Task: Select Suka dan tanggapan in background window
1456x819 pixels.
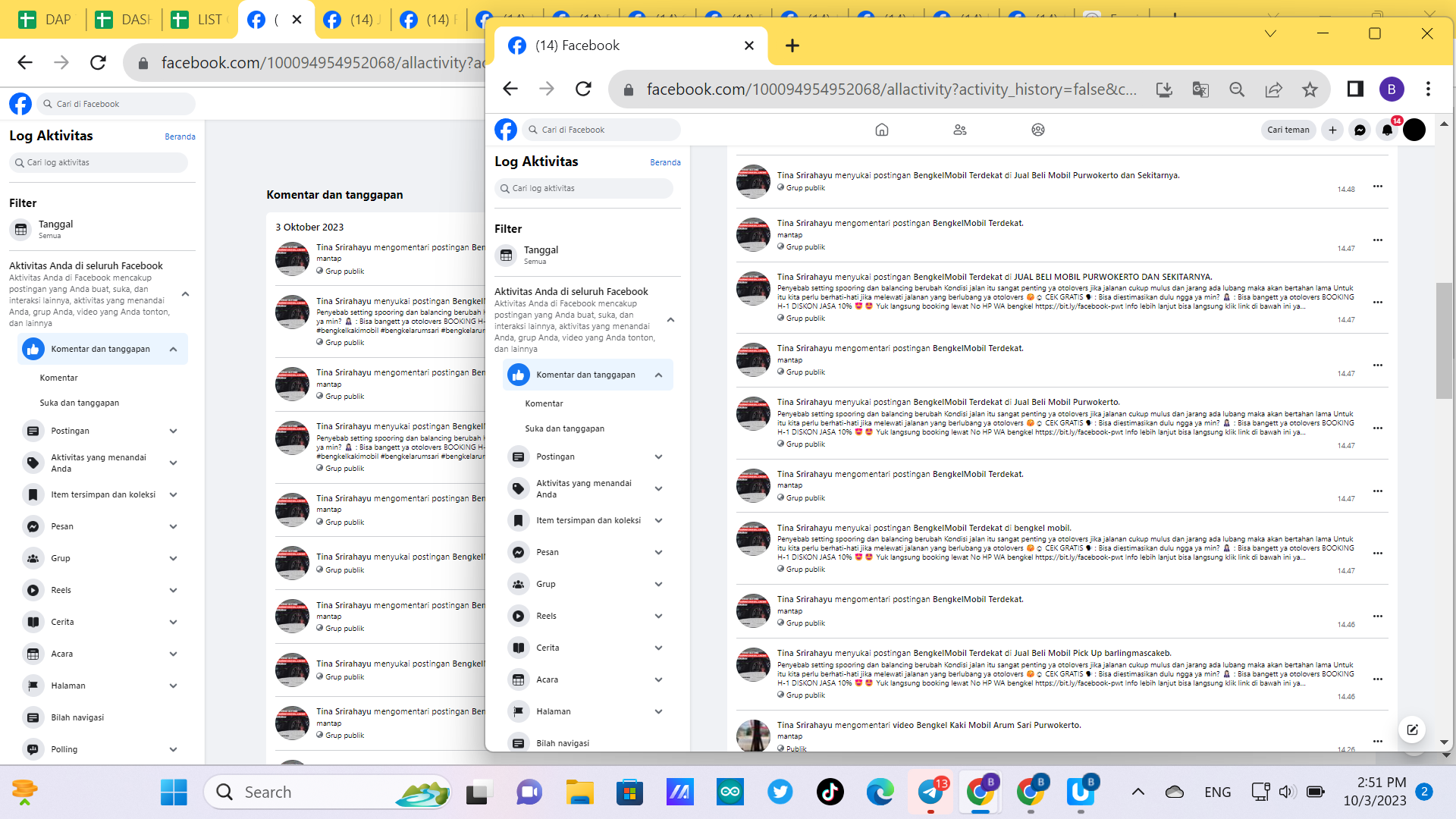Action: (x=79, y=403)
